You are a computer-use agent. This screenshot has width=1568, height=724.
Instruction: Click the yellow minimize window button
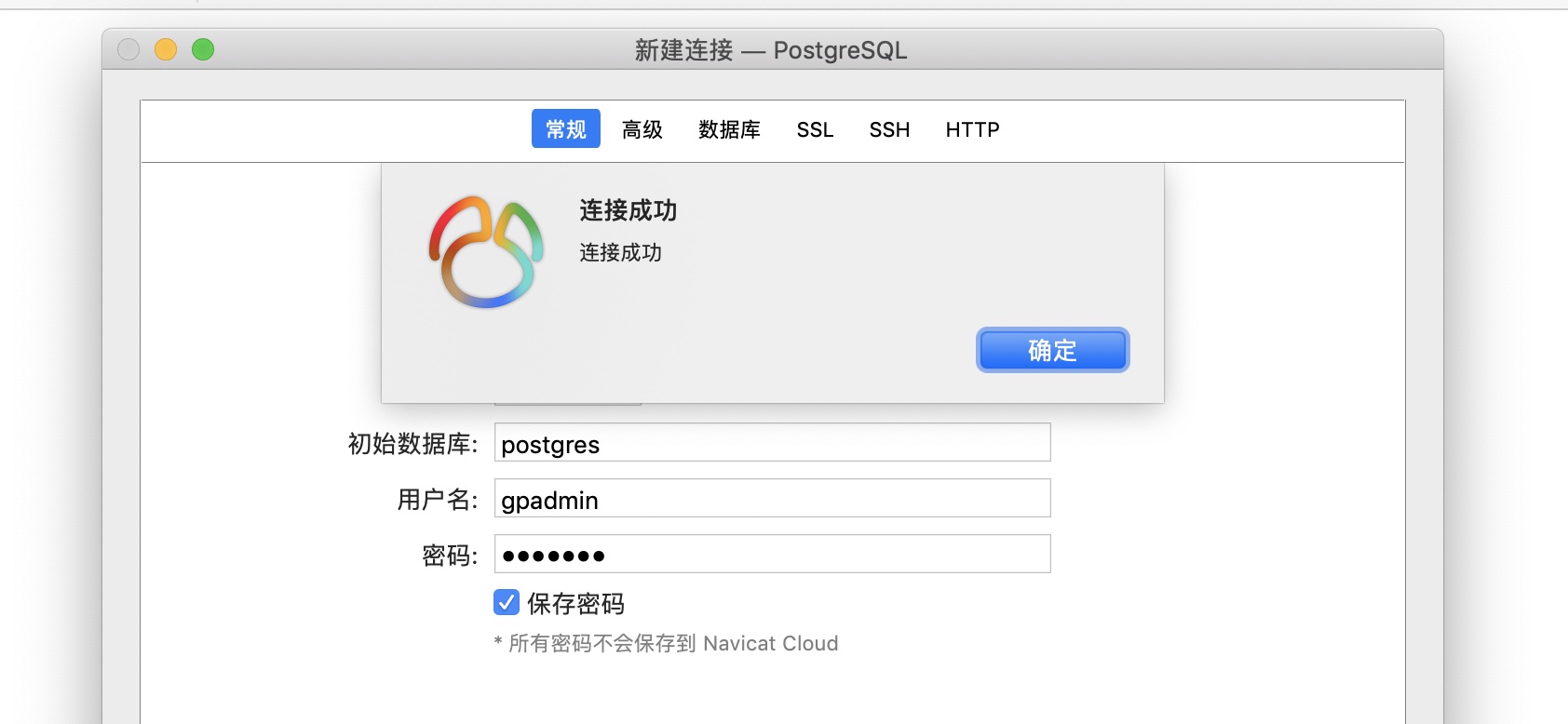point(166,49)
